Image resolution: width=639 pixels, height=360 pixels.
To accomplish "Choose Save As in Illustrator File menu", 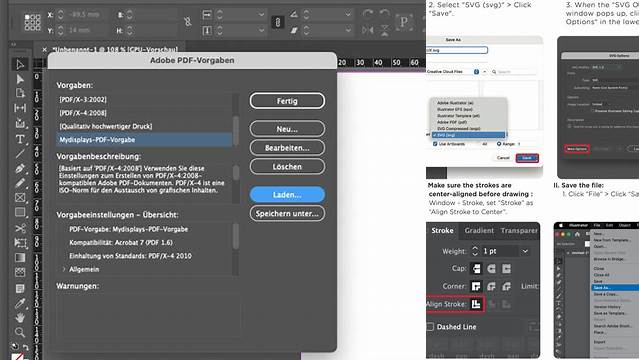I will (x=615, y=288).
